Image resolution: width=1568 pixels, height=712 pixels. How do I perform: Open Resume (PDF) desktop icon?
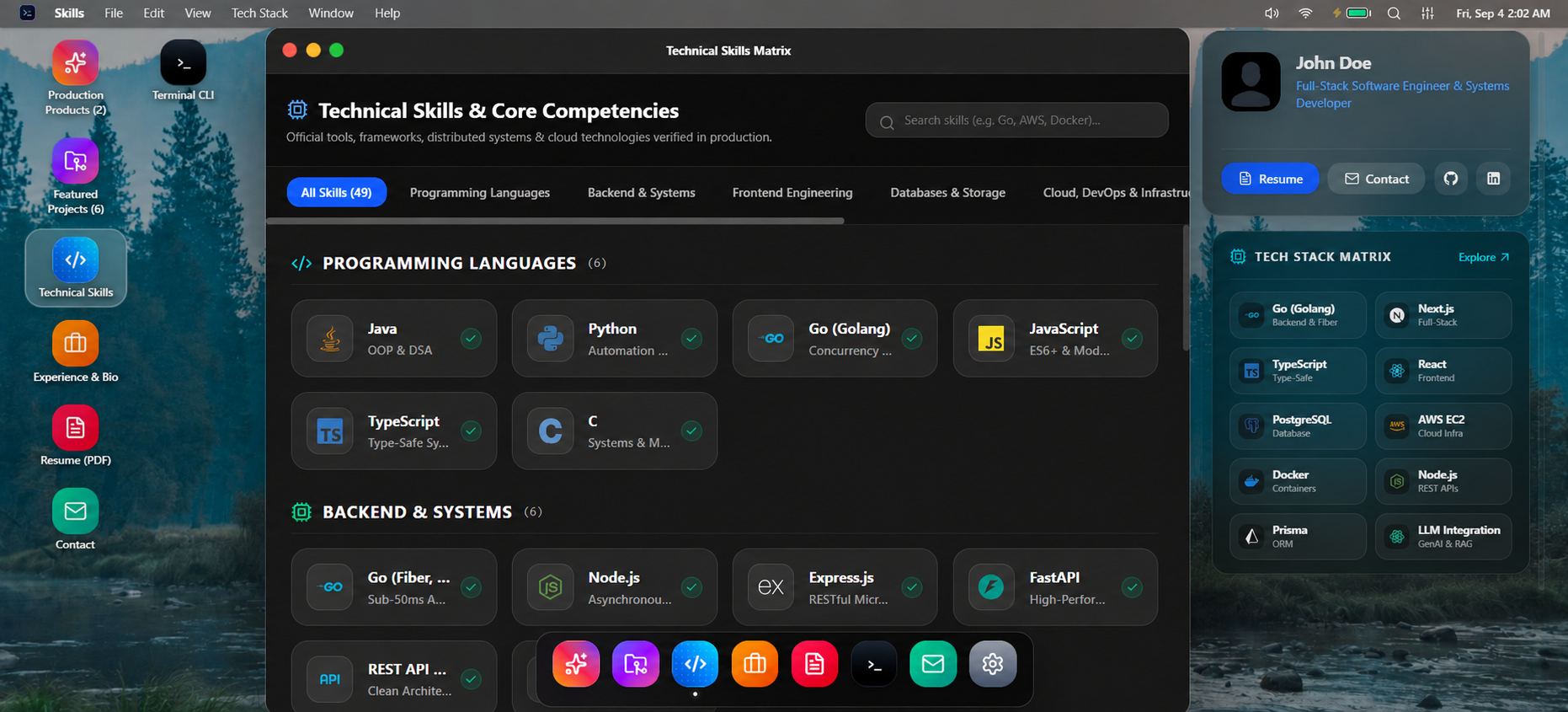(76, 436)
